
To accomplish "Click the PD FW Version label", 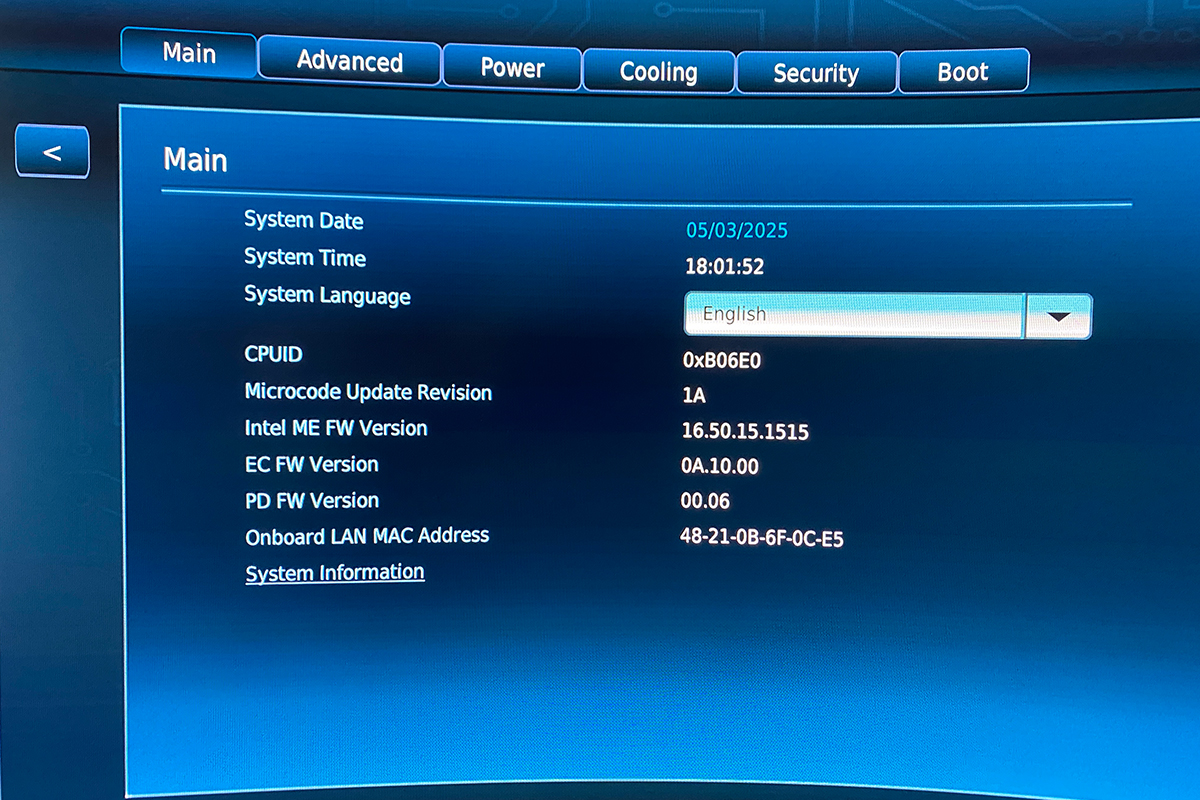I will click(x=312, y=500).
